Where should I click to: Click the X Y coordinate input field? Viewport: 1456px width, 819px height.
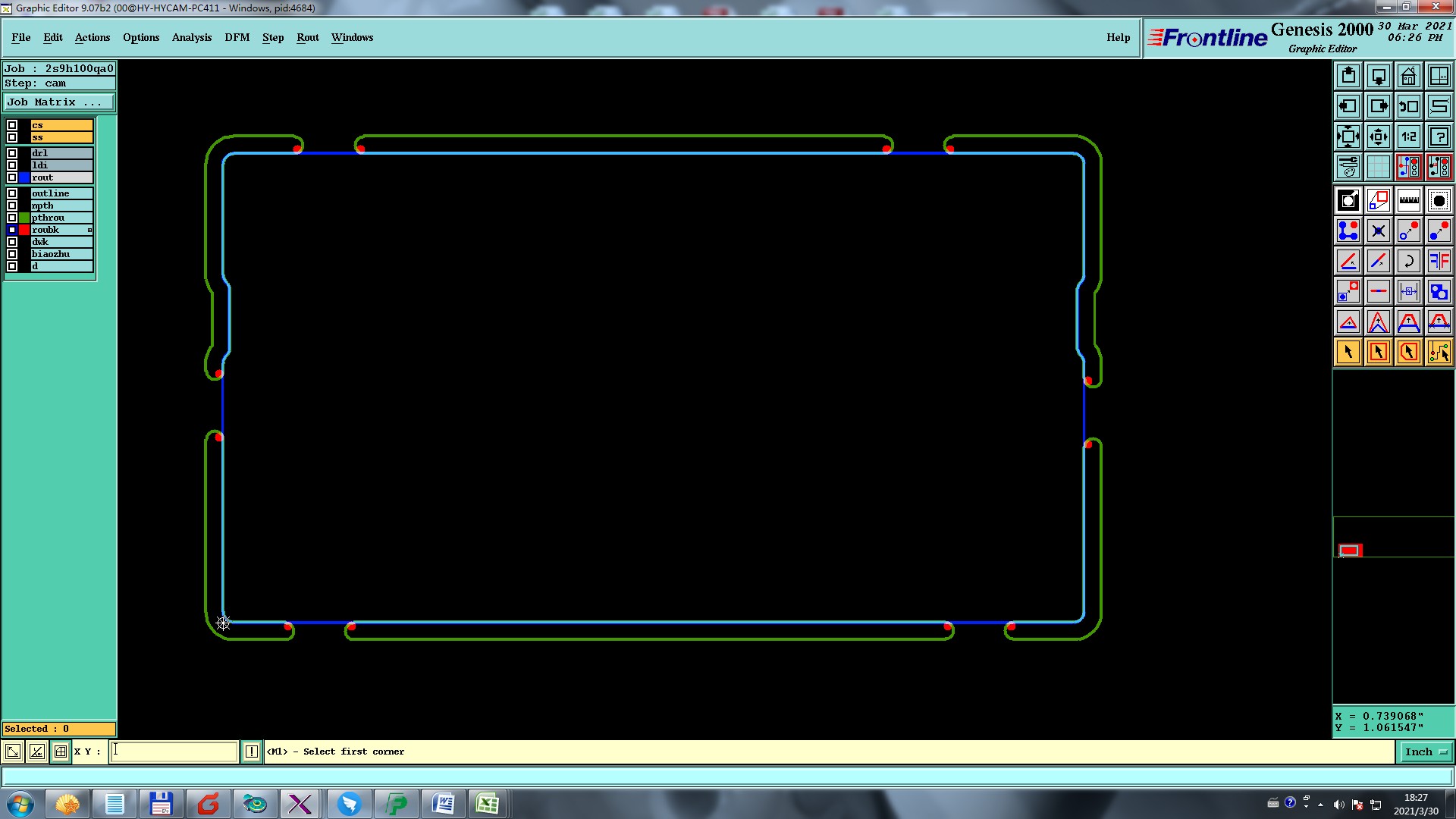[174, 752]
